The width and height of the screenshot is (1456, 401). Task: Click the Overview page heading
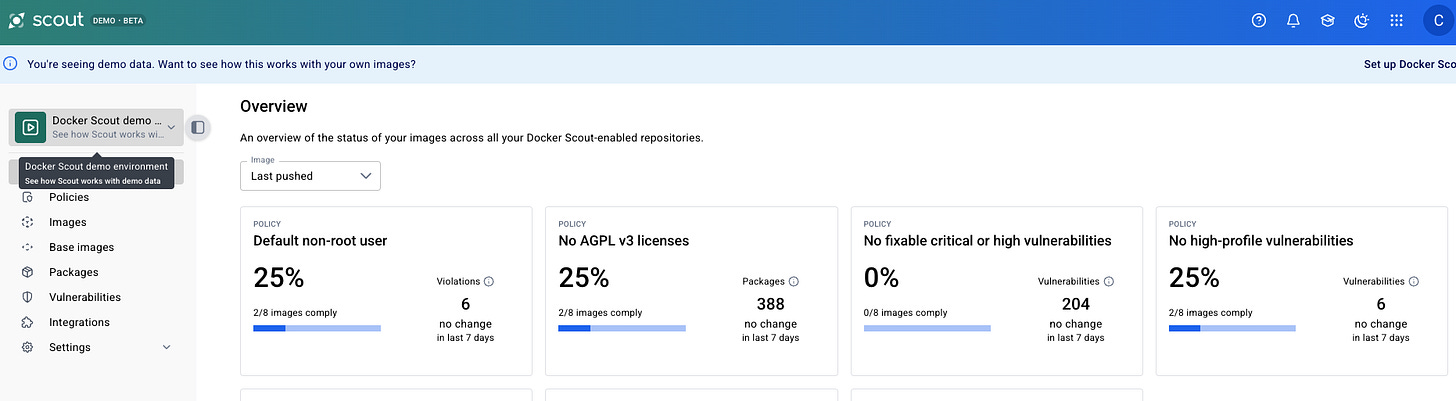tap(274, 106)
